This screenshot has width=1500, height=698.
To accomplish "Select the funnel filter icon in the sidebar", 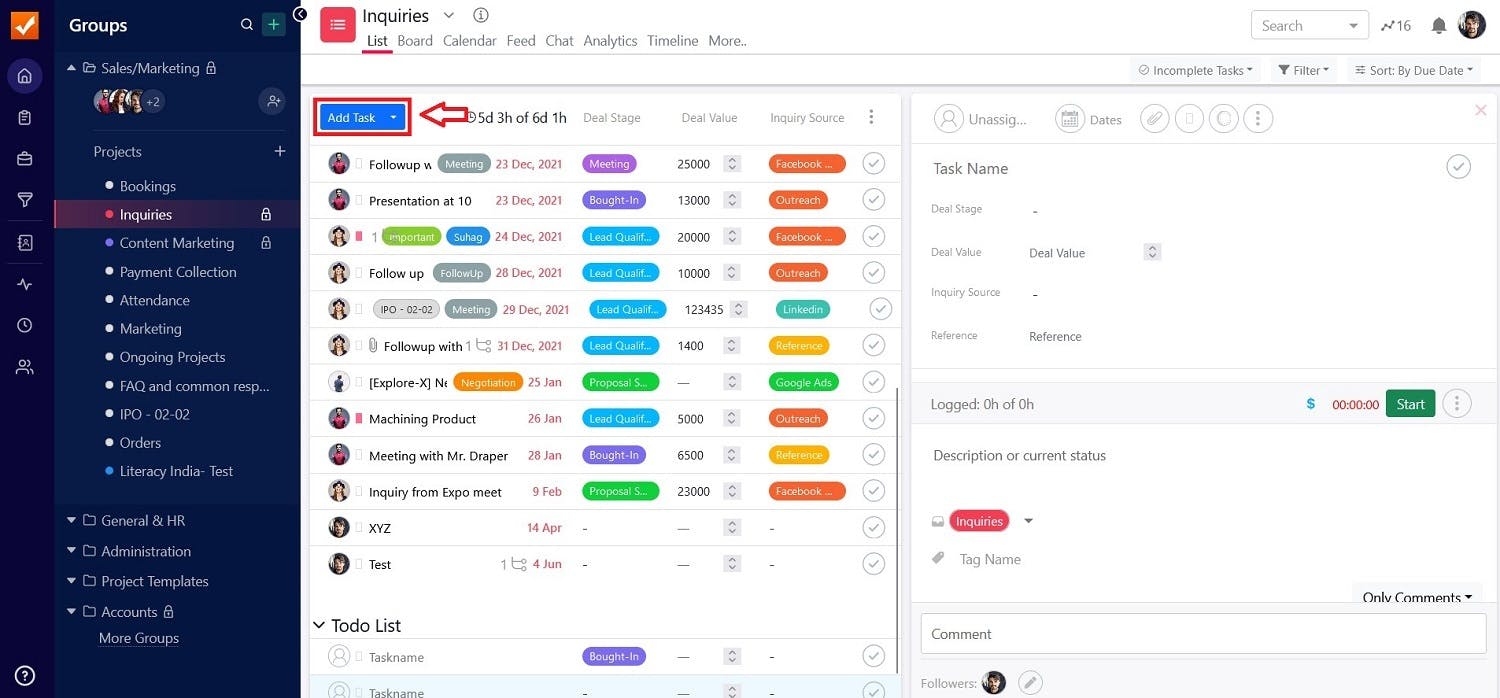I will click(x=25, y=199).
